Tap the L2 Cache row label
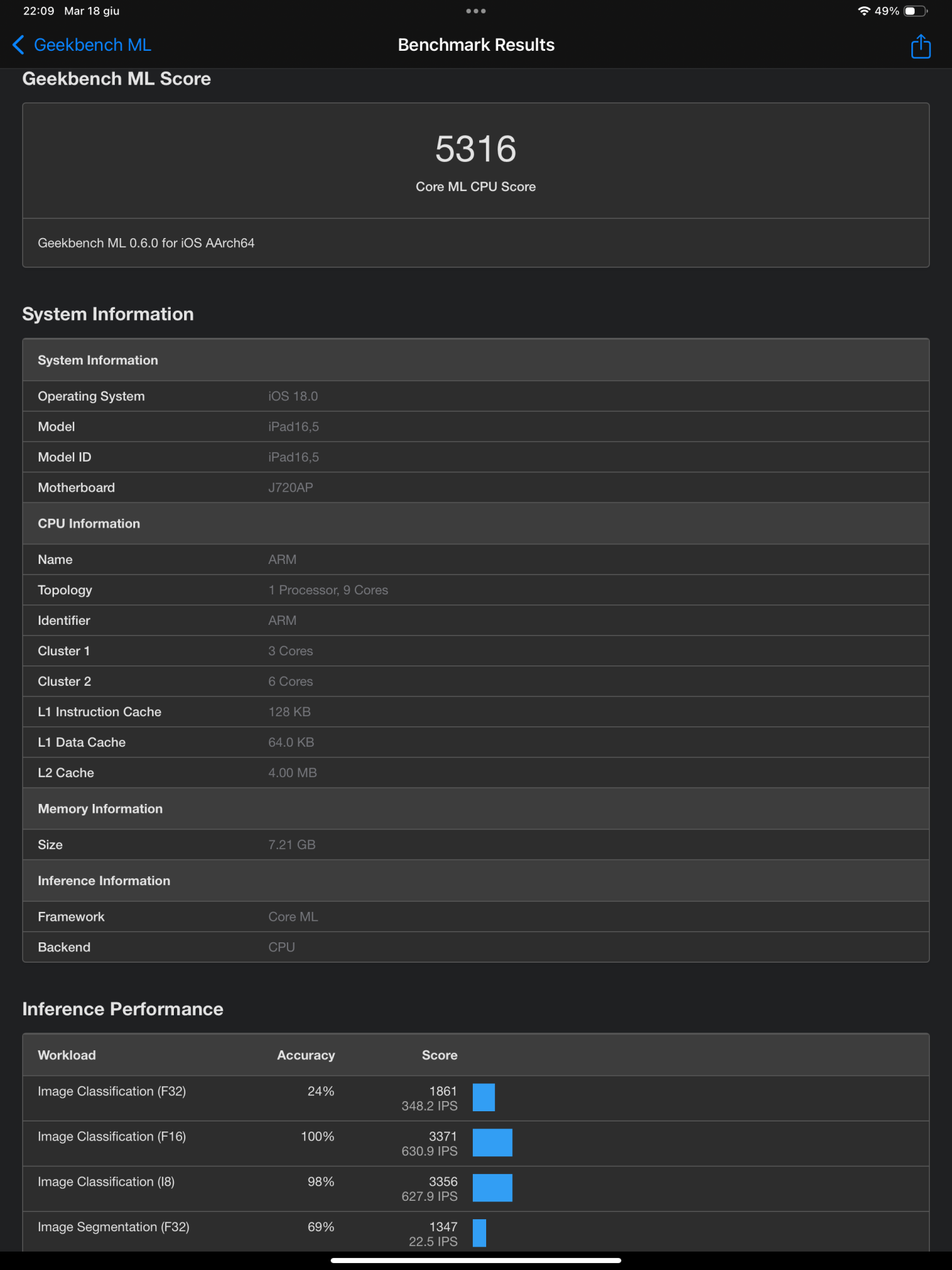The height and width of the screenshot is (1270, 952). pyautogui.click(x=65, y=773)
